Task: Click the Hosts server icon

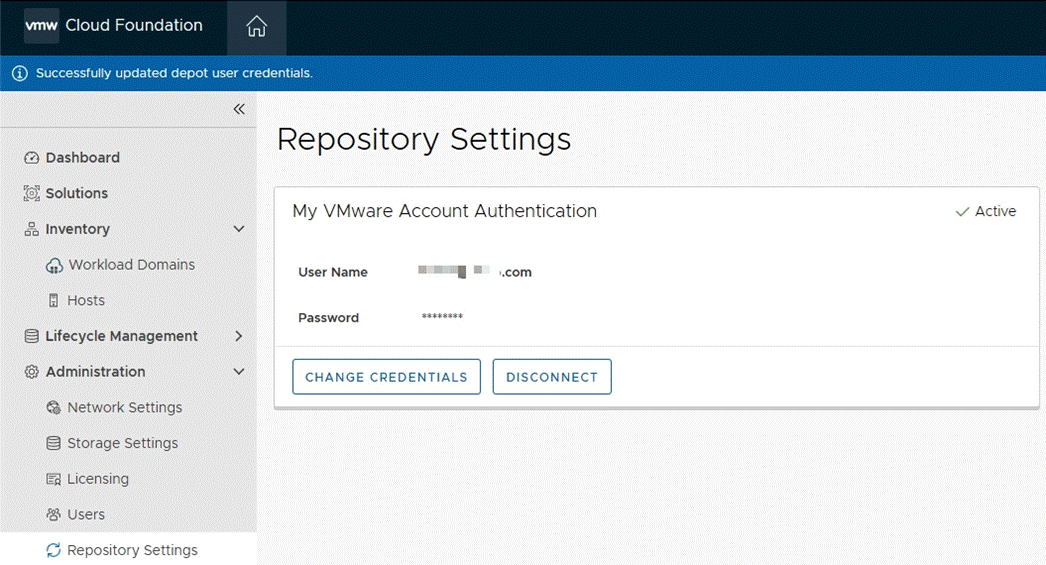Action: click(x=53, y=300)
